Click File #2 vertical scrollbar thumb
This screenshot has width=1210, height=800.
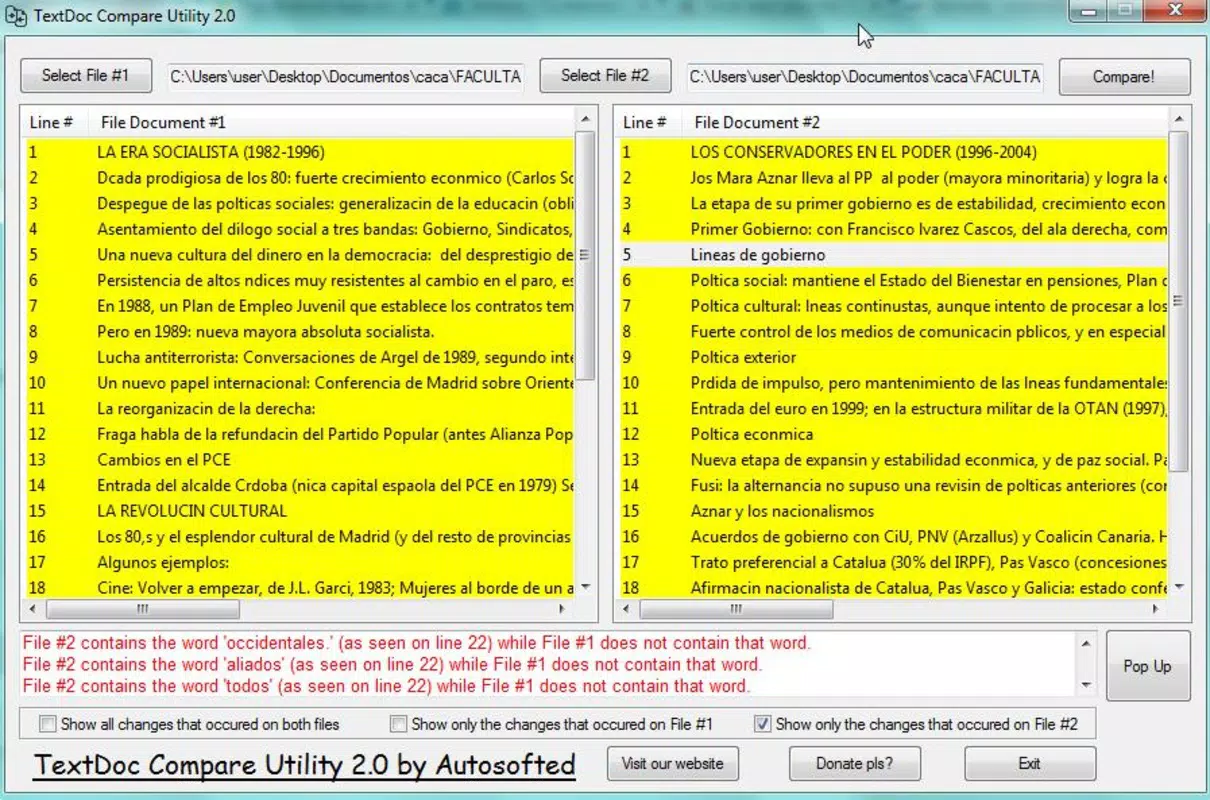(1179, 300)
